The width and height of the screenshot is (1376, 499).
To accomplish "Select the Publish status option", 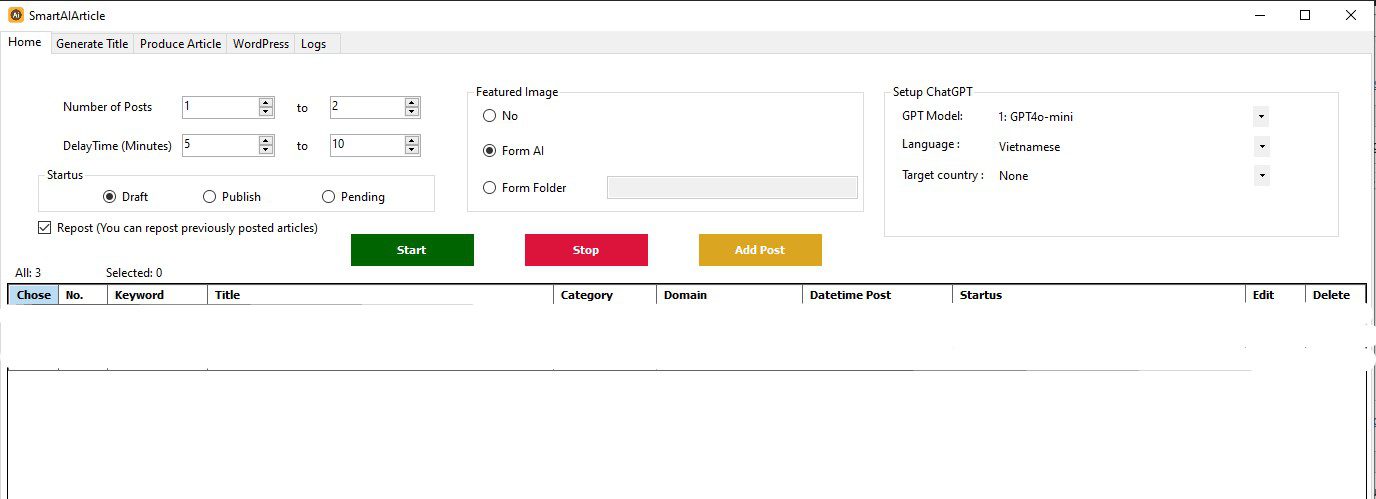I will (x=231, y=197).
